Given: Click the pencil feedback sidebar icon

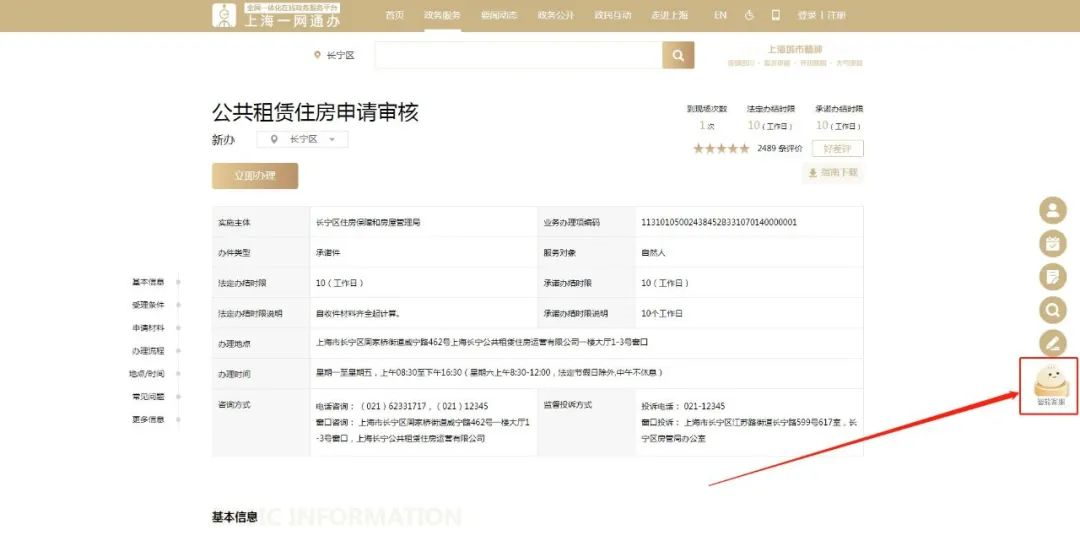Looking at the screenshot, I should [x=1052, y=342].
